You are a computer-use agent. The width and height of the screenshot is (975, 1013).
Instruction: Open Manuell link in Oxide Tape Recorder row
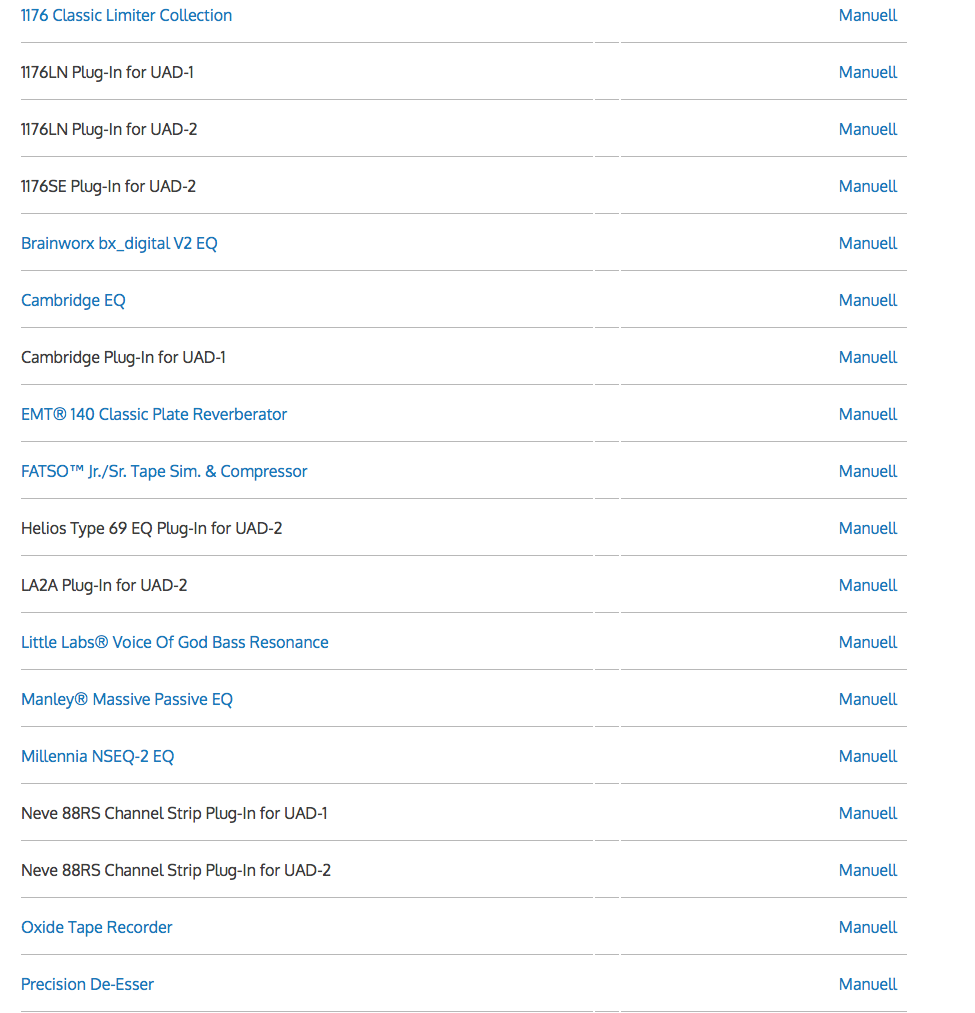867,927
